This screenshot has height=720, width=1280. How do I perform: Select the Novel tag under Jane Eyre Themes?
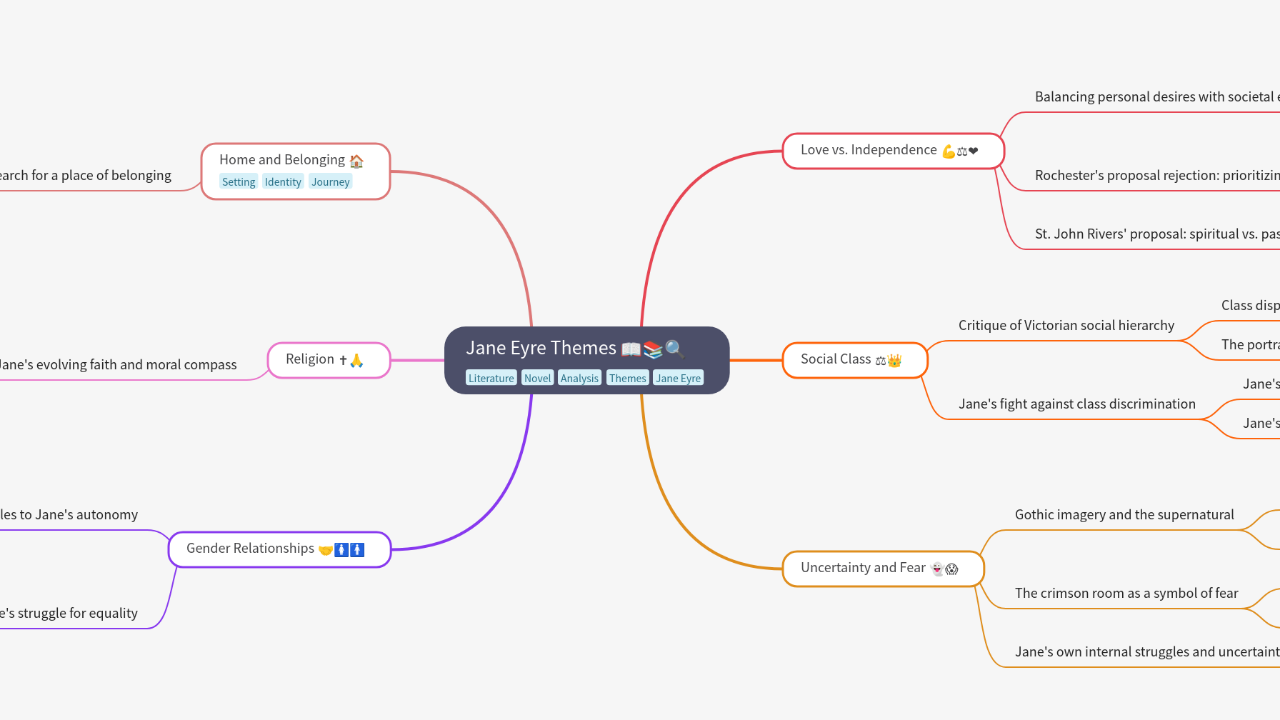(537, 378)
